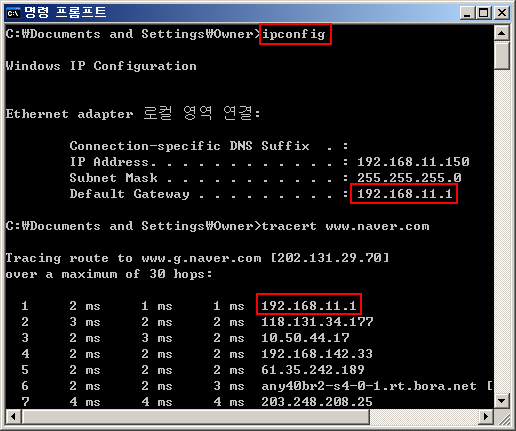Image resolution: width=516 pixels, height=431 pixels.
Task: Click the horizontal scrollbar left arrow
Action: 14,416
